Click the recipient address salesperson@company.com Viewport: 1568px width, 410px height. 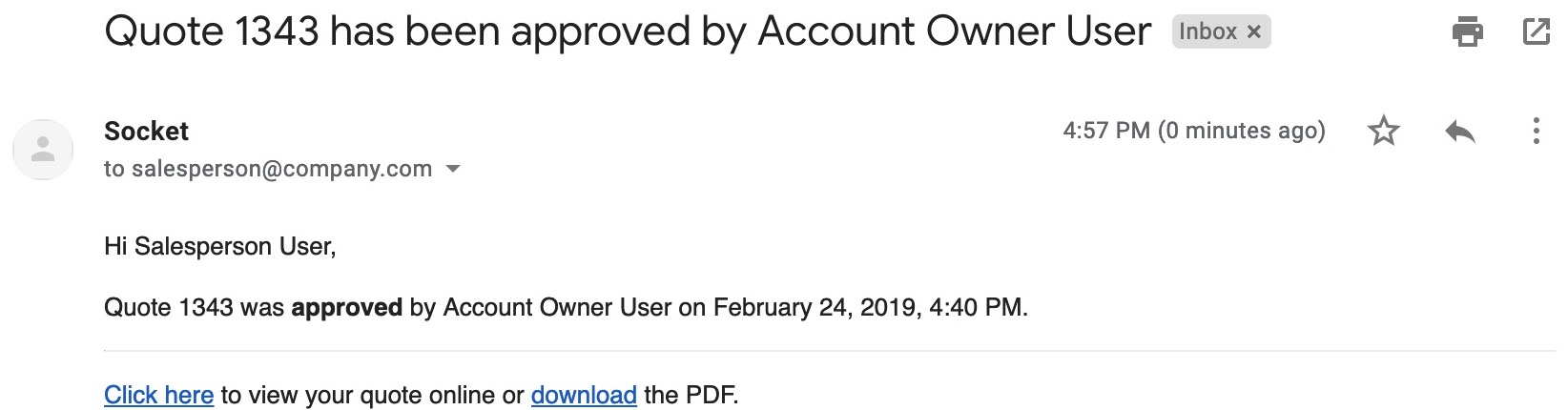pyautogui.click(x=281, y=169)
